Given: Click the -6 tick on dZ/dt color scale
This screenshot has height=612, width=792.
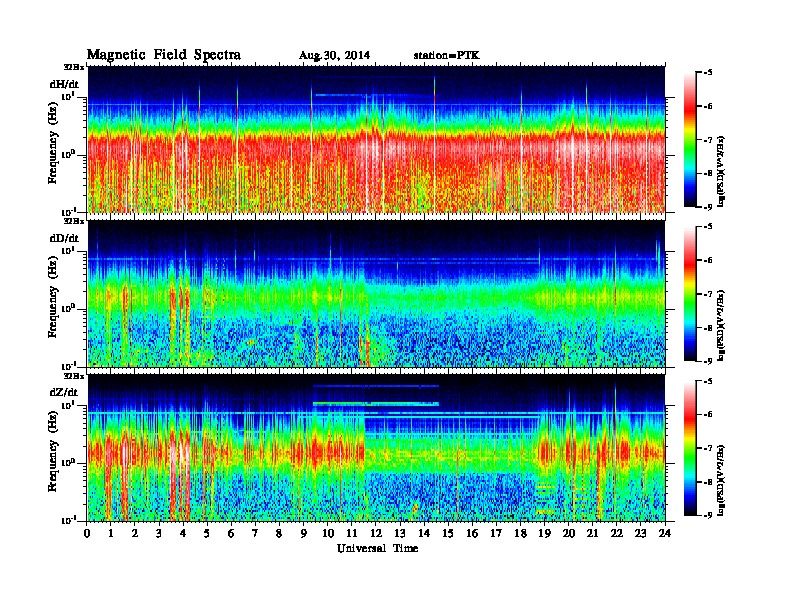Looking at the screenshot, I should click(708, 414).
